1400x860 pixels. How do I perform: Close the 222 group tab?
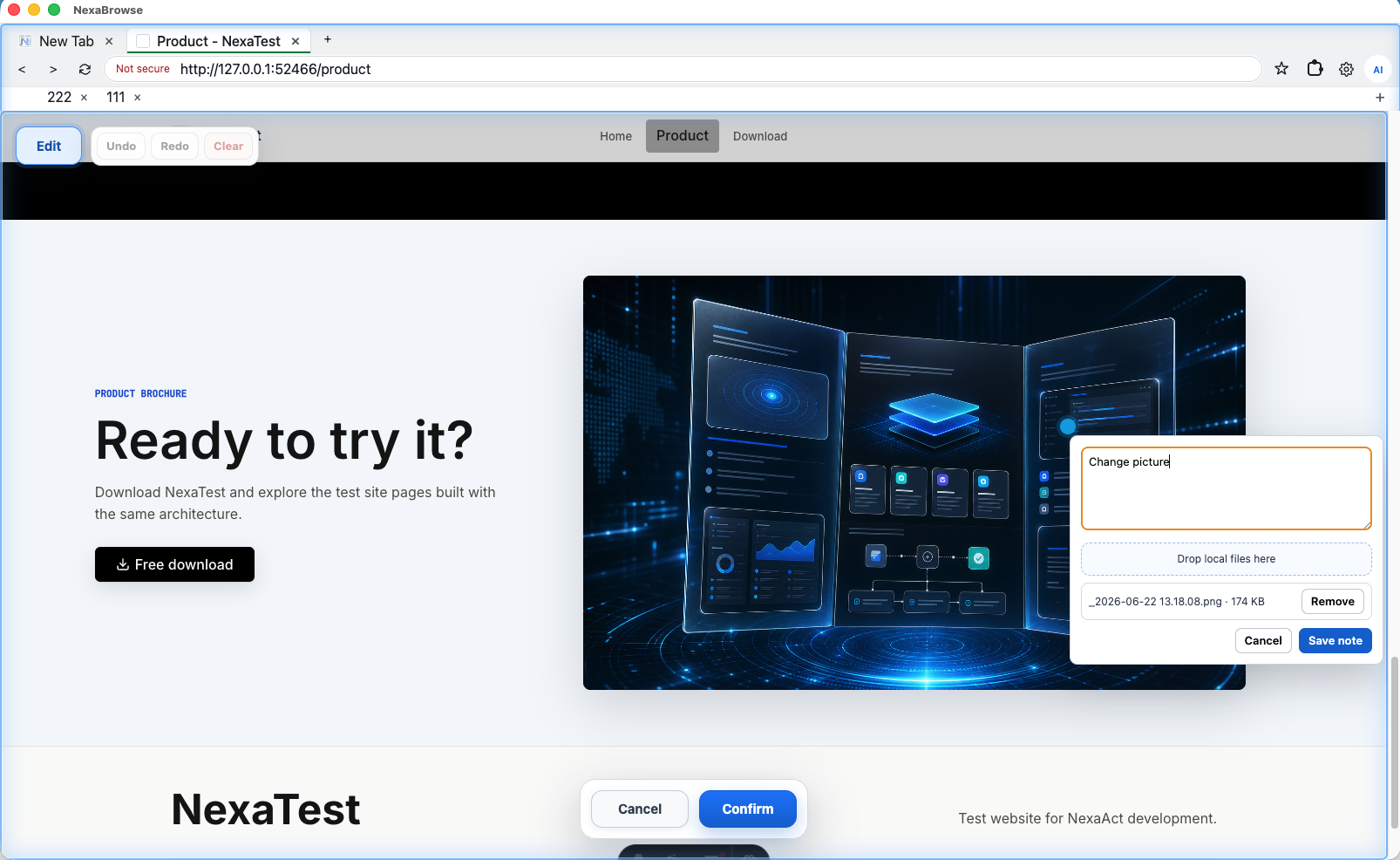point(84,98)
